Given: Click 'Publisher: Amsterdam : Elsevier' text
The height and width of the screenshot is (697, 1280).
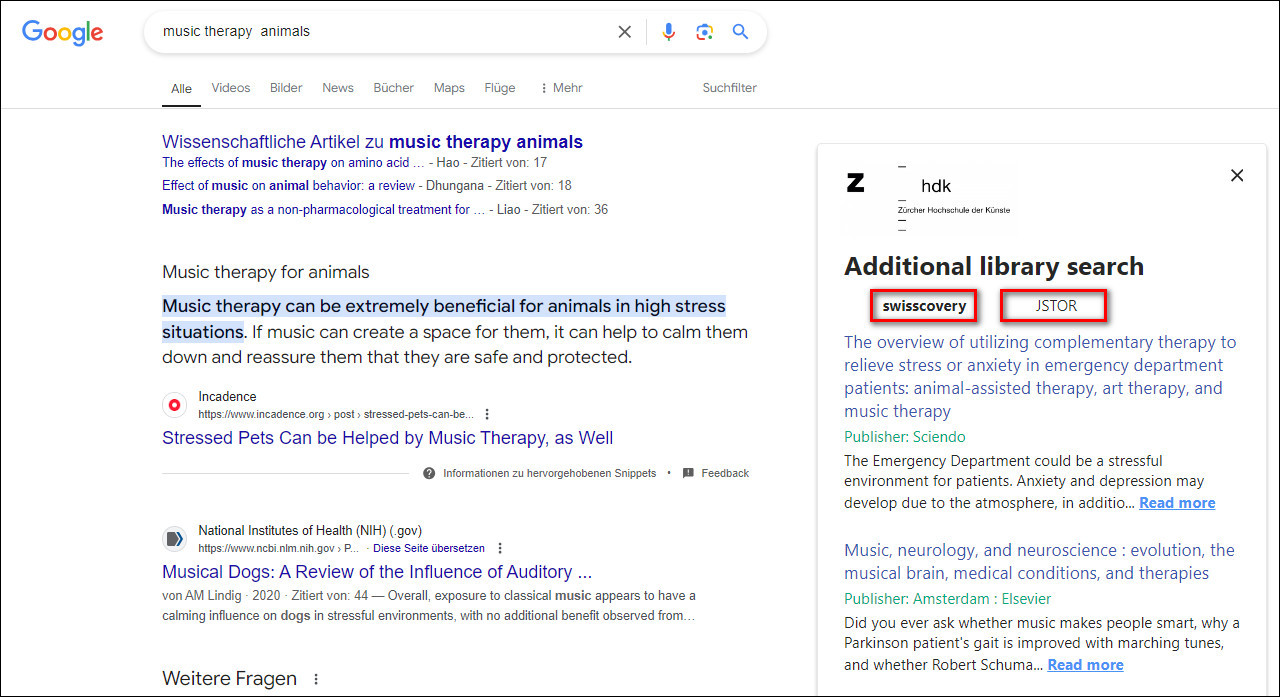Looking at the screenshot, I should (948, 599).
